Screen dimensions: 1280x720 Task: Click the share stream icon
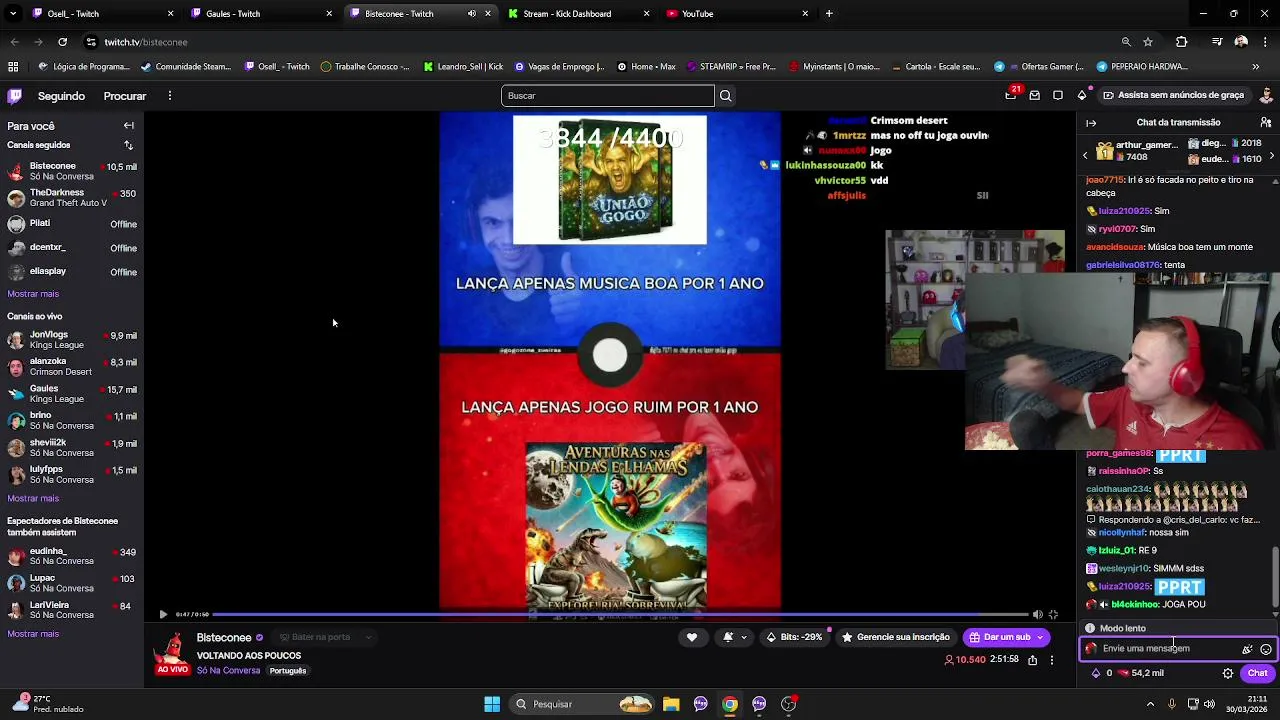point(1032,660)
